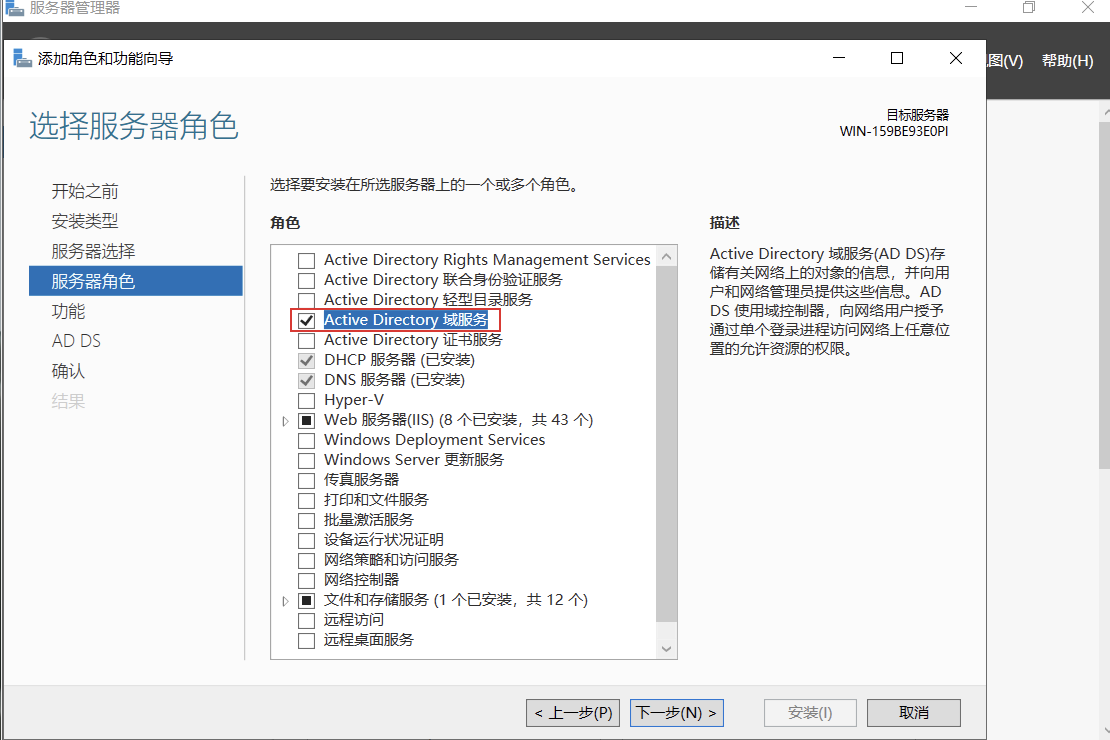This screenshot has height=740, width=1110.
Task: Check Active Directory 证书服务 checkbox
Action: [307, 341]
